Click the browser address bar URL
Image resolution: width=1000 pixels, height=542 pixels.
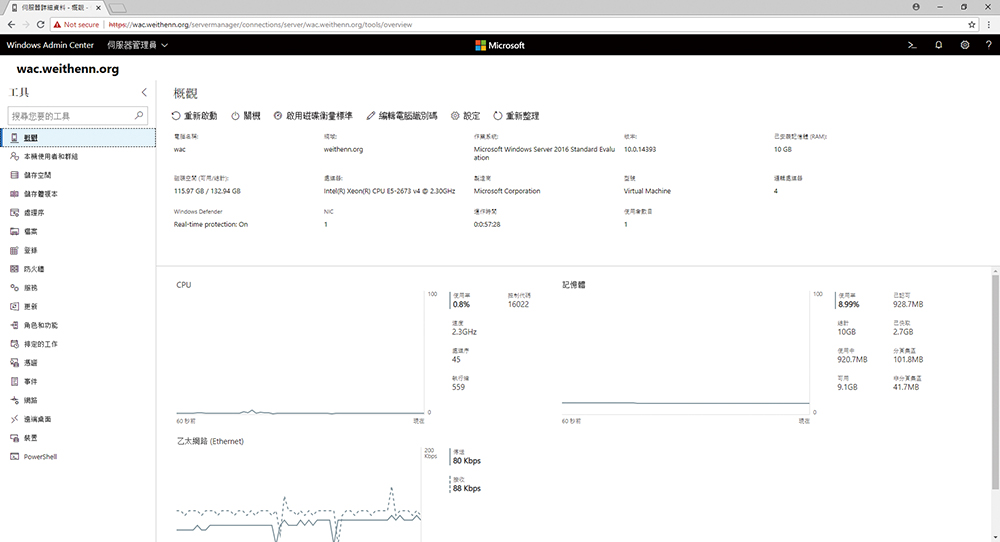tap(260, 24)
